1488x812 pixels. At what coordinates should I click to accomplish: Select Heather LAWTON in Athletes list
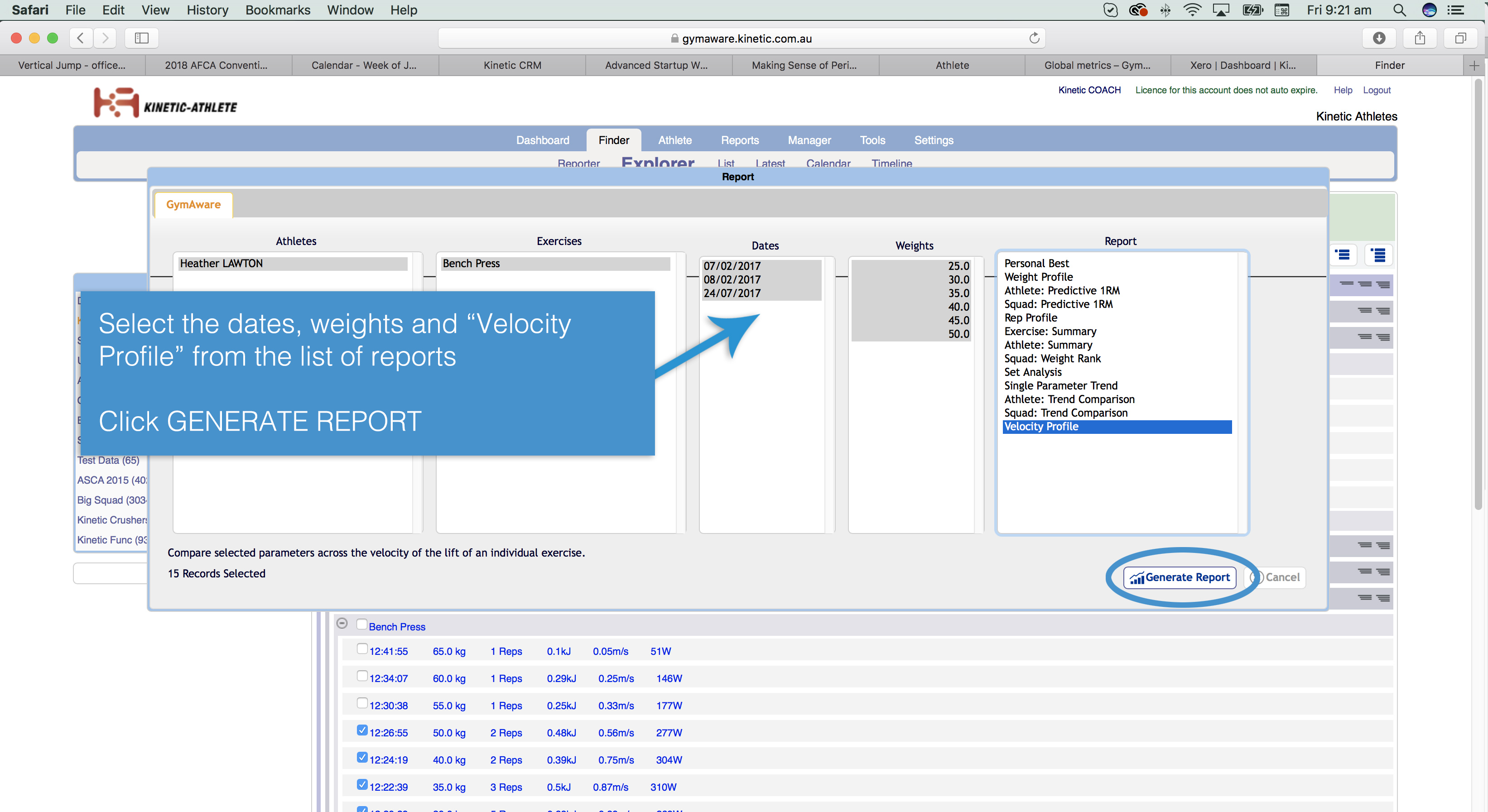coord(293,264)
